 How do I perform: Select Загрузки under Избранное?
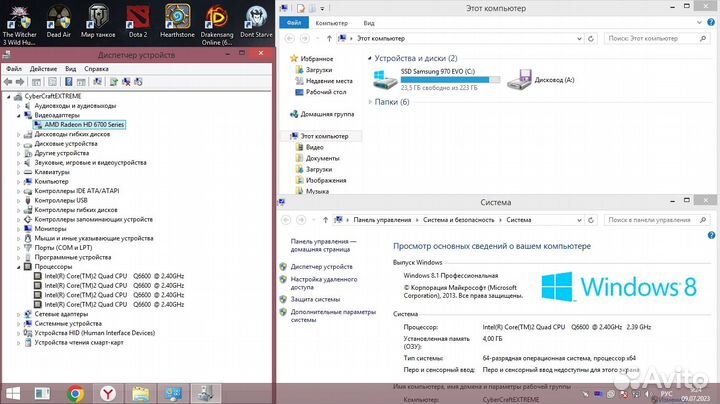314,70
